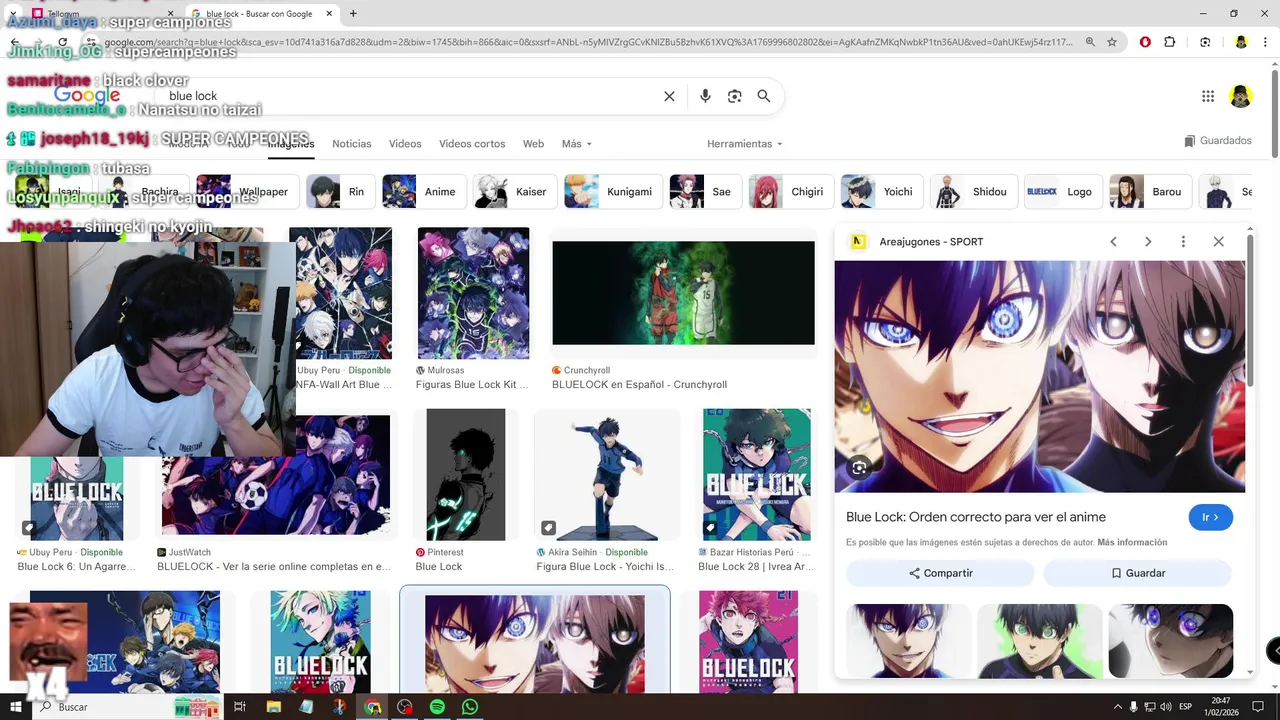Click the Chrome profile avatar in toolbar
This screenshot has height=720, width=1280.
pyautogui.click(x=1241, y=42)
